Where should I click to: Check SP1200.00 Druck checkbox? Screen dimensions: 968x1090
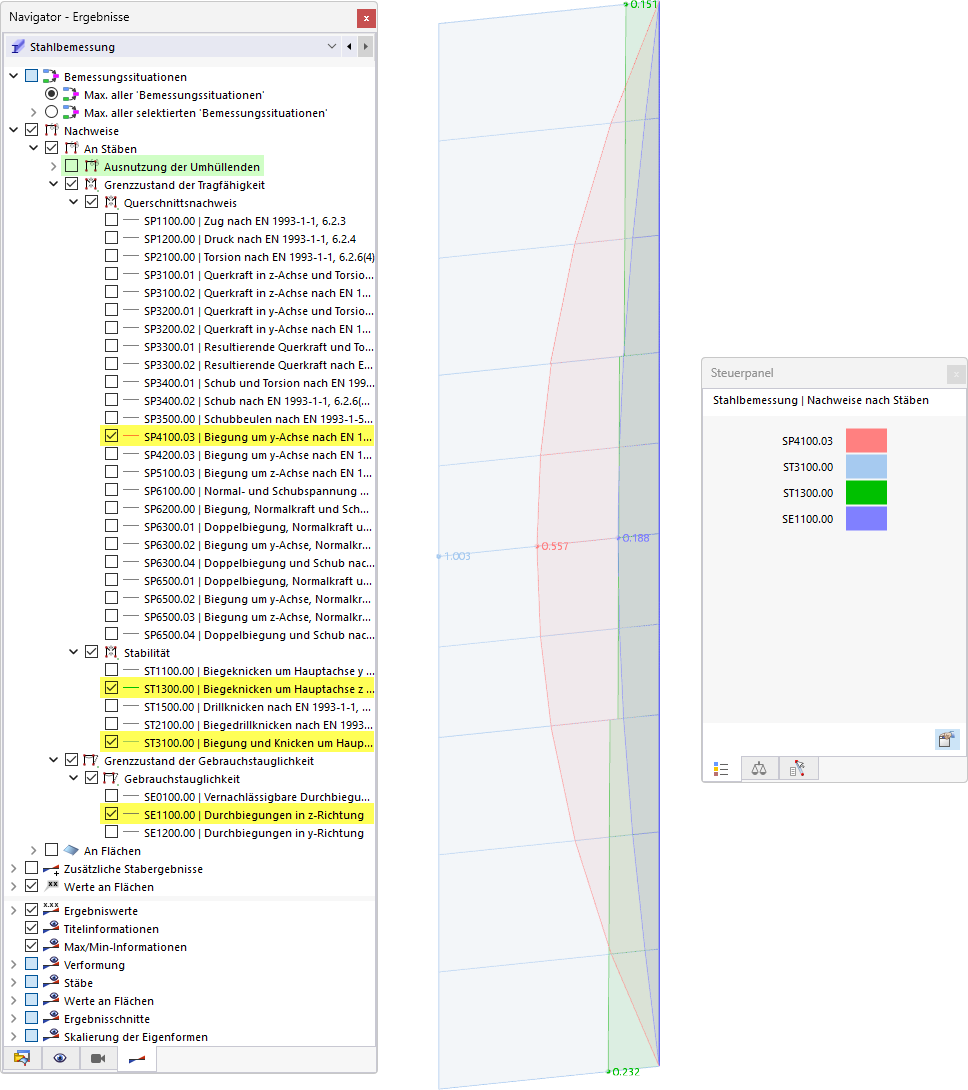pos(111,238)
